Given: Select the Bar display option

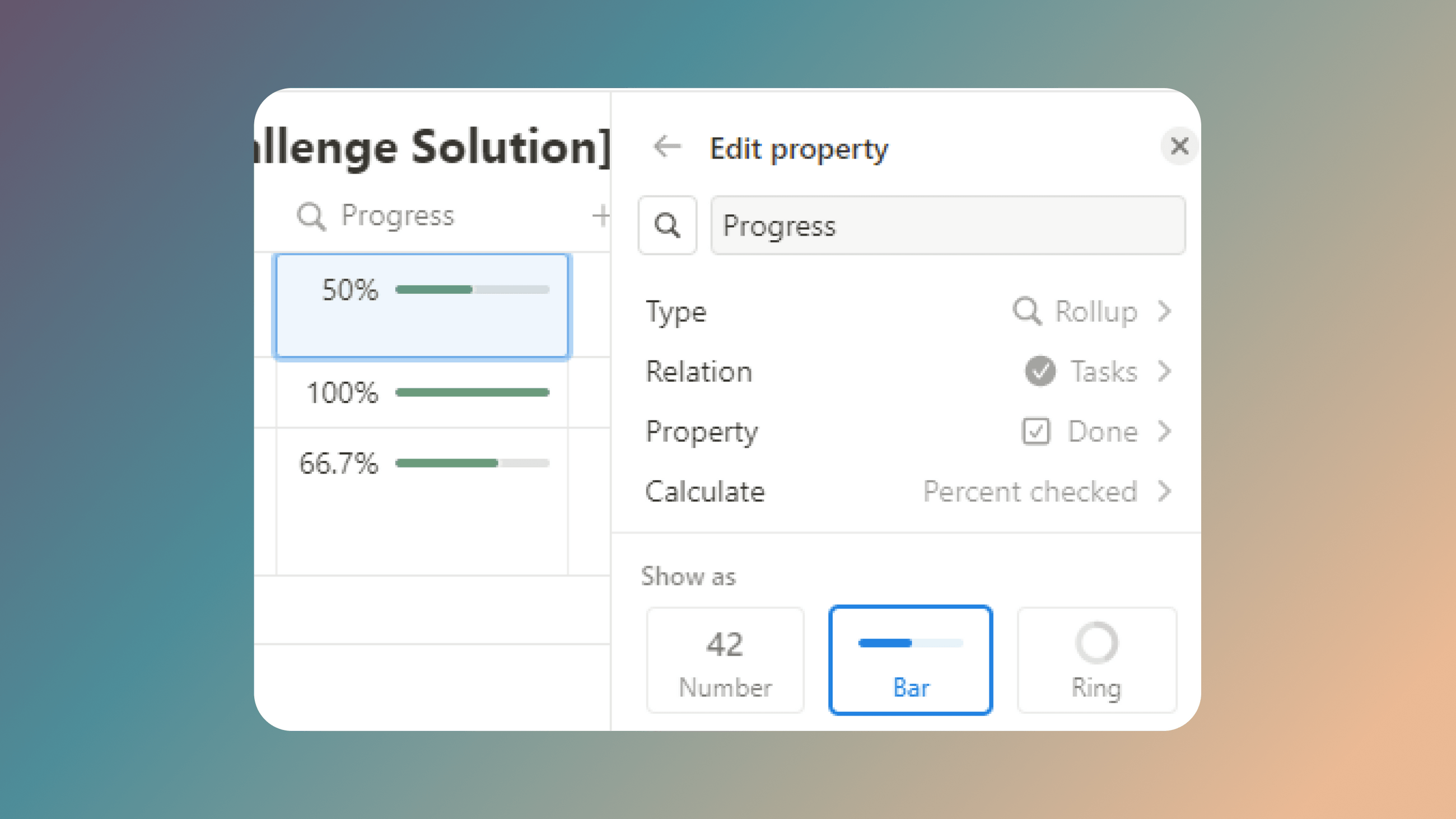Looking at the screenshot, I should point(910,659).
